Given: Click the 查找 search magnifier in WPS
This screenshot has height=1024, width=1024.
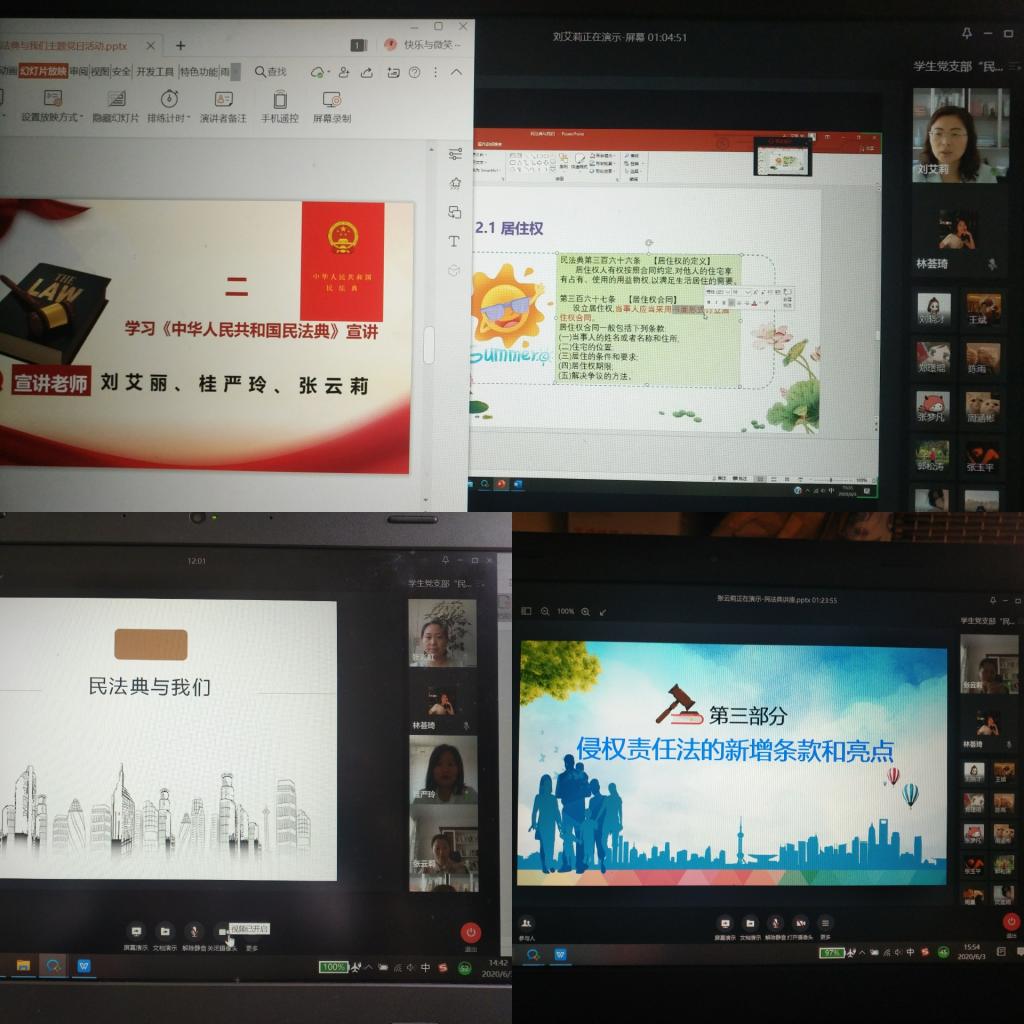Looking at the screenshot, I should tap(270, 72).
